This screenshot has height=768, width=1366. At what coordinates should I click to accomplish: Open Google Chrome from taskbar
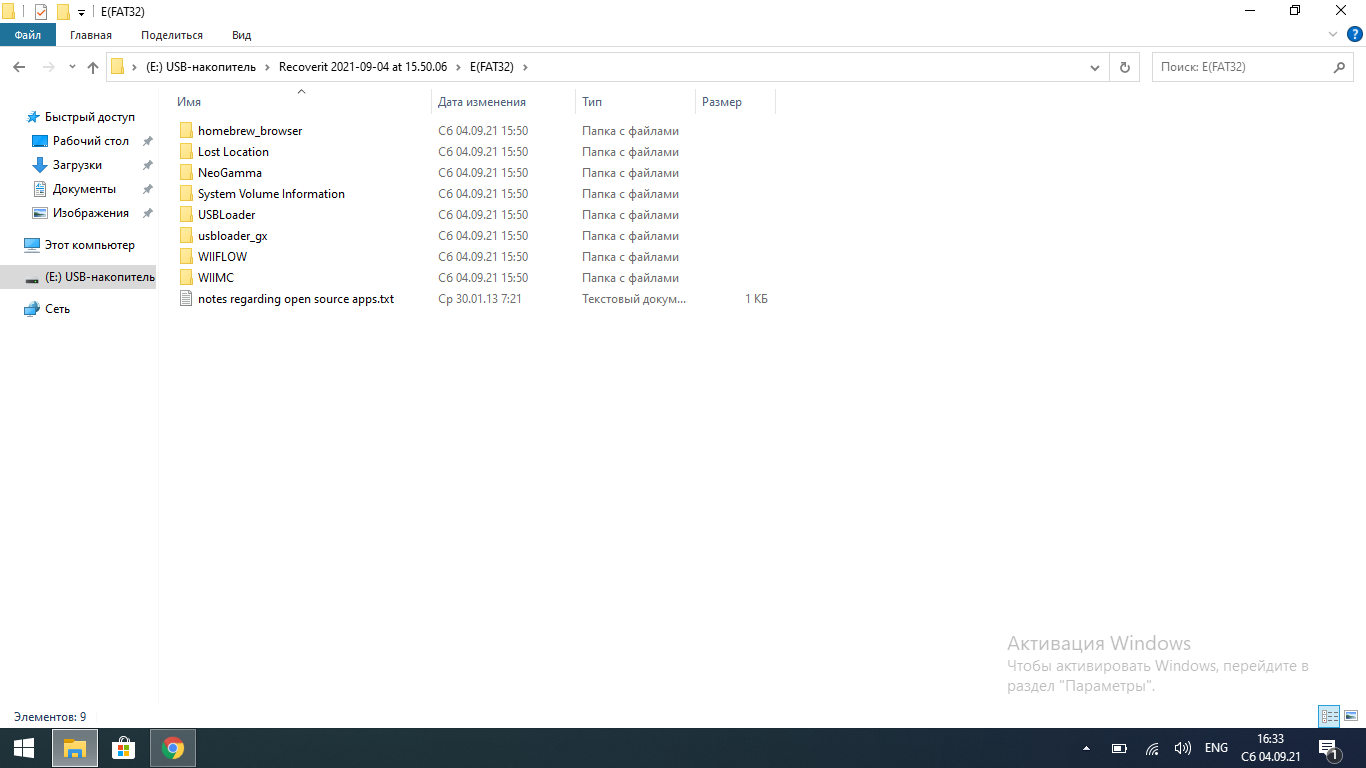coord(173,748)
